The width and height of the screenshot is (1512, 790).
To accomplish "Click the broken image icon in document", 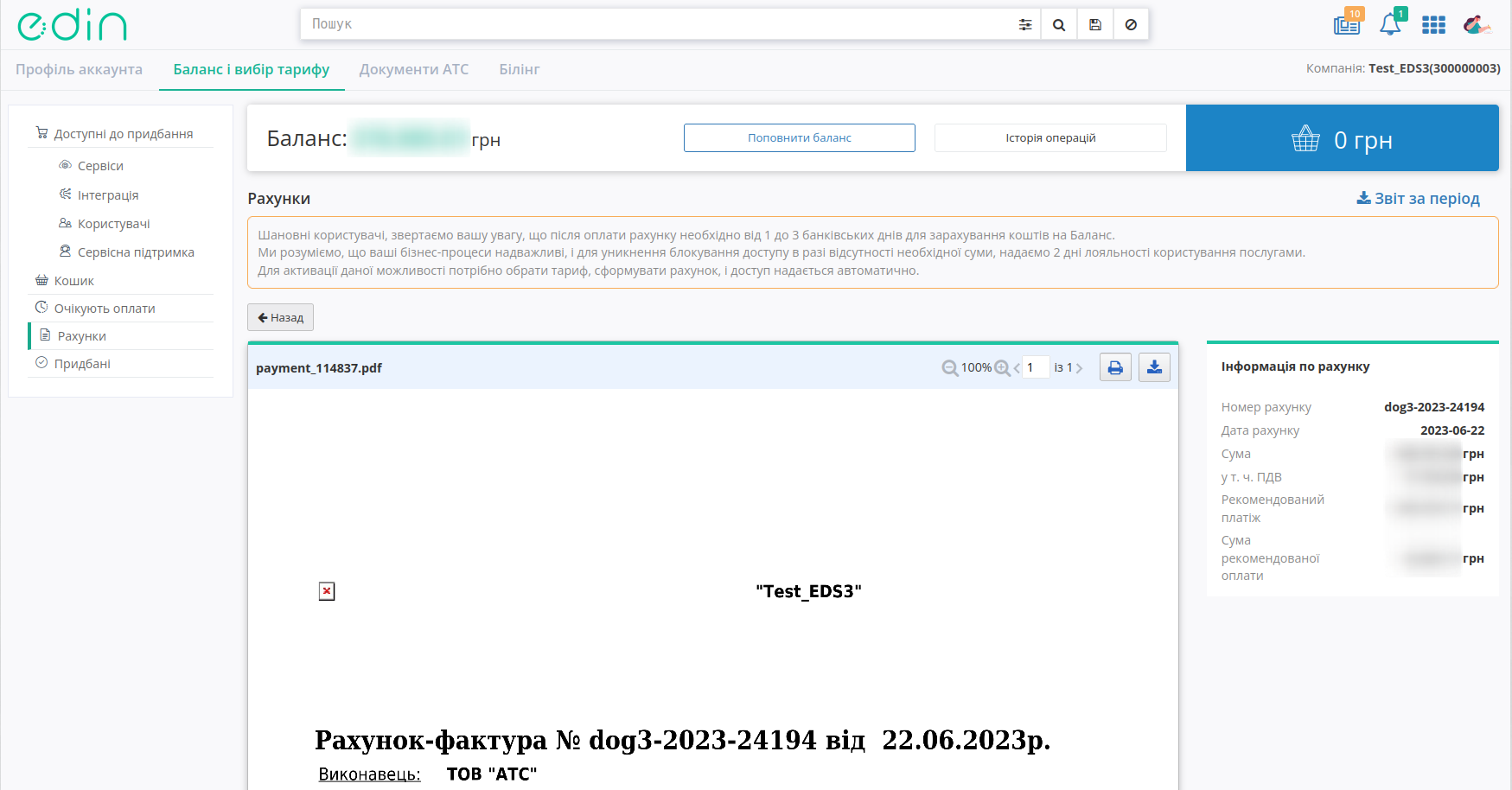I will 327,591.
